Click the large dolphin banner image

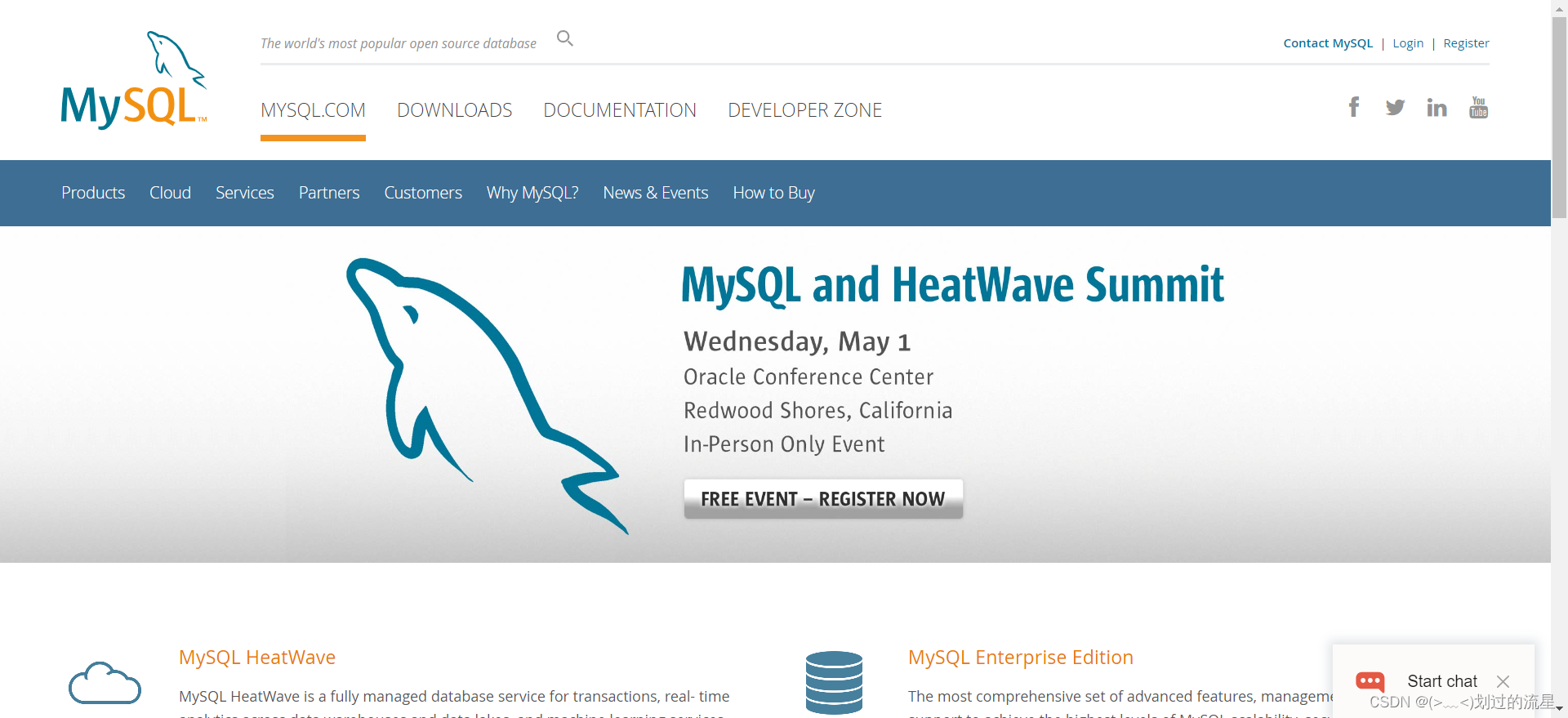pos(487,396)
